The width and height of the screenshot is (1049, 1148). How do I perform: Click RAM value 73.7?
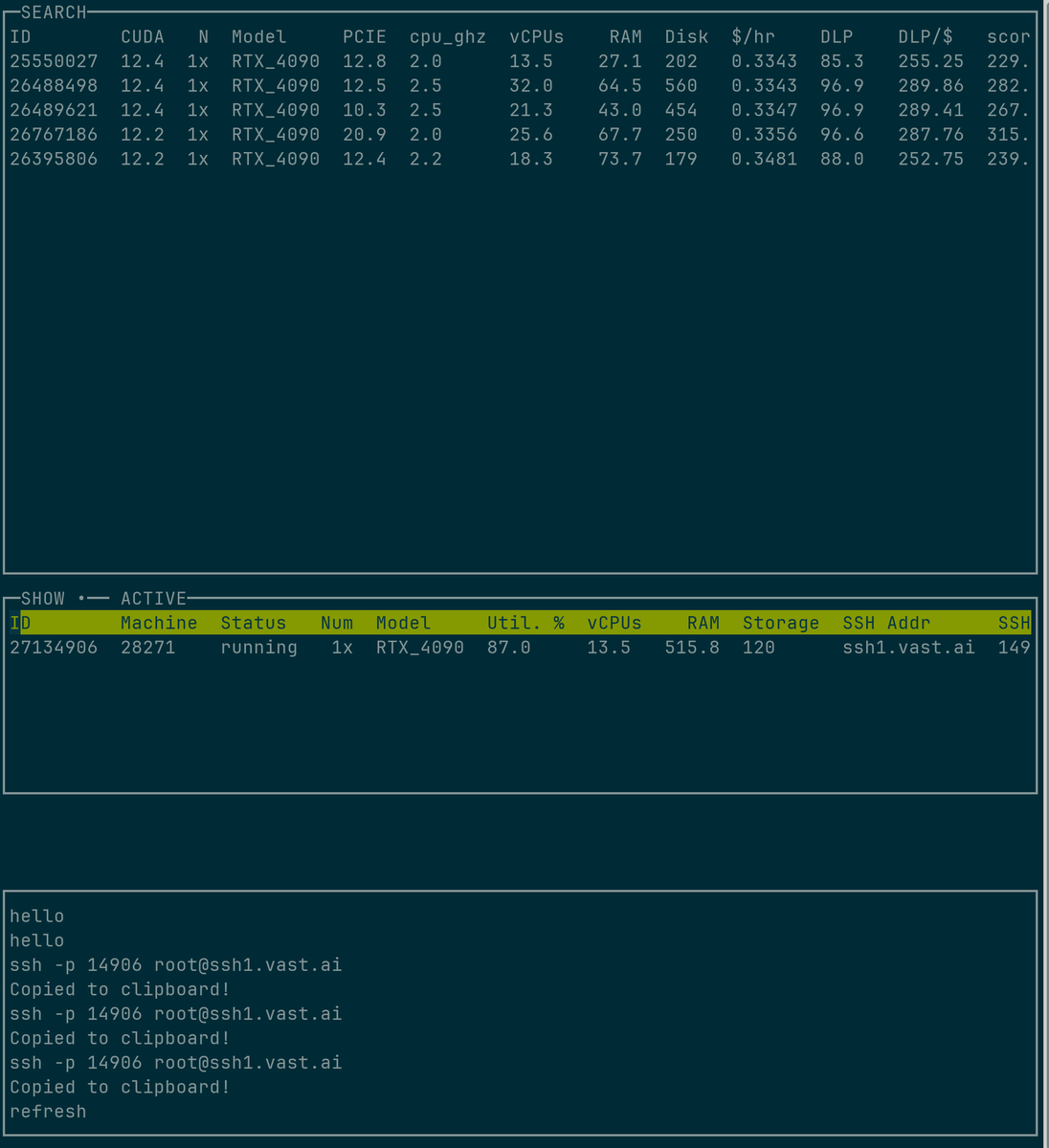(x=620, y=159)
